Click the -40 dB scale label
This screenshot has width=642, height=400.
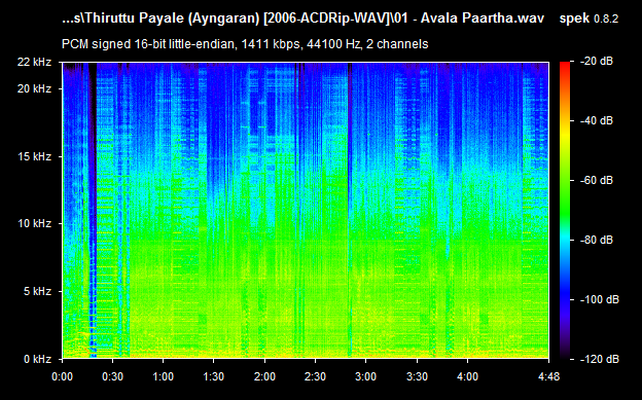coord(597,121)
